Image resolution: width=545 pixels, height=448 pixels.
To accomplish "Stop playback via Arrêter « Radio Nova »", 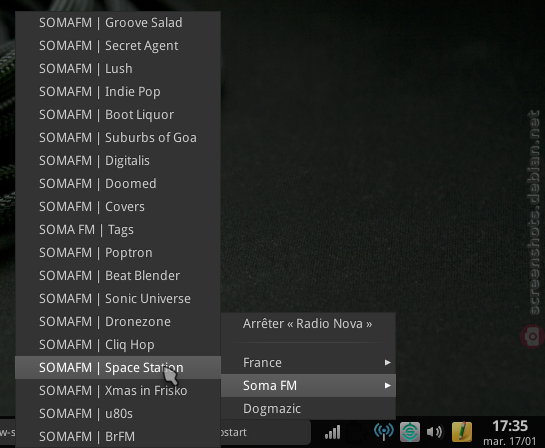I will [x=308, y=324].
